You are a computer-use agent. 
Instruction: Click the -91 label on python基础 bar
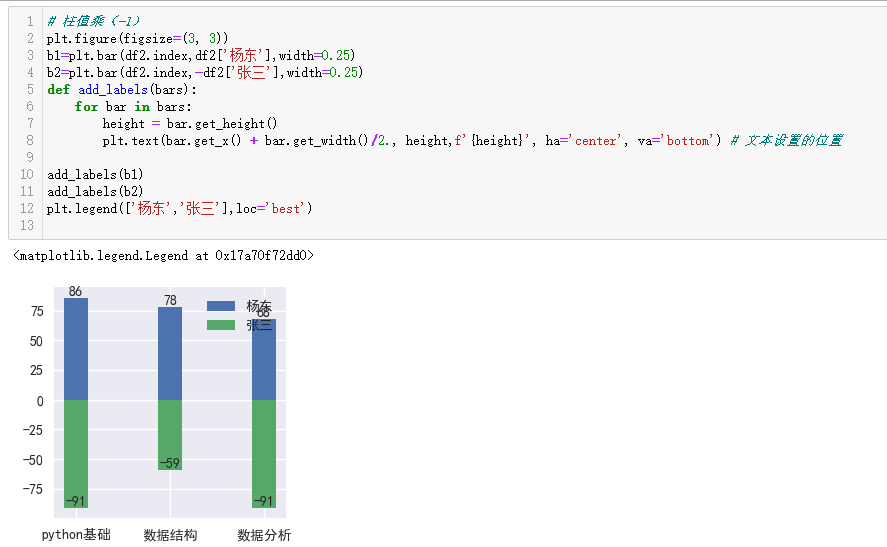(75, 501)
